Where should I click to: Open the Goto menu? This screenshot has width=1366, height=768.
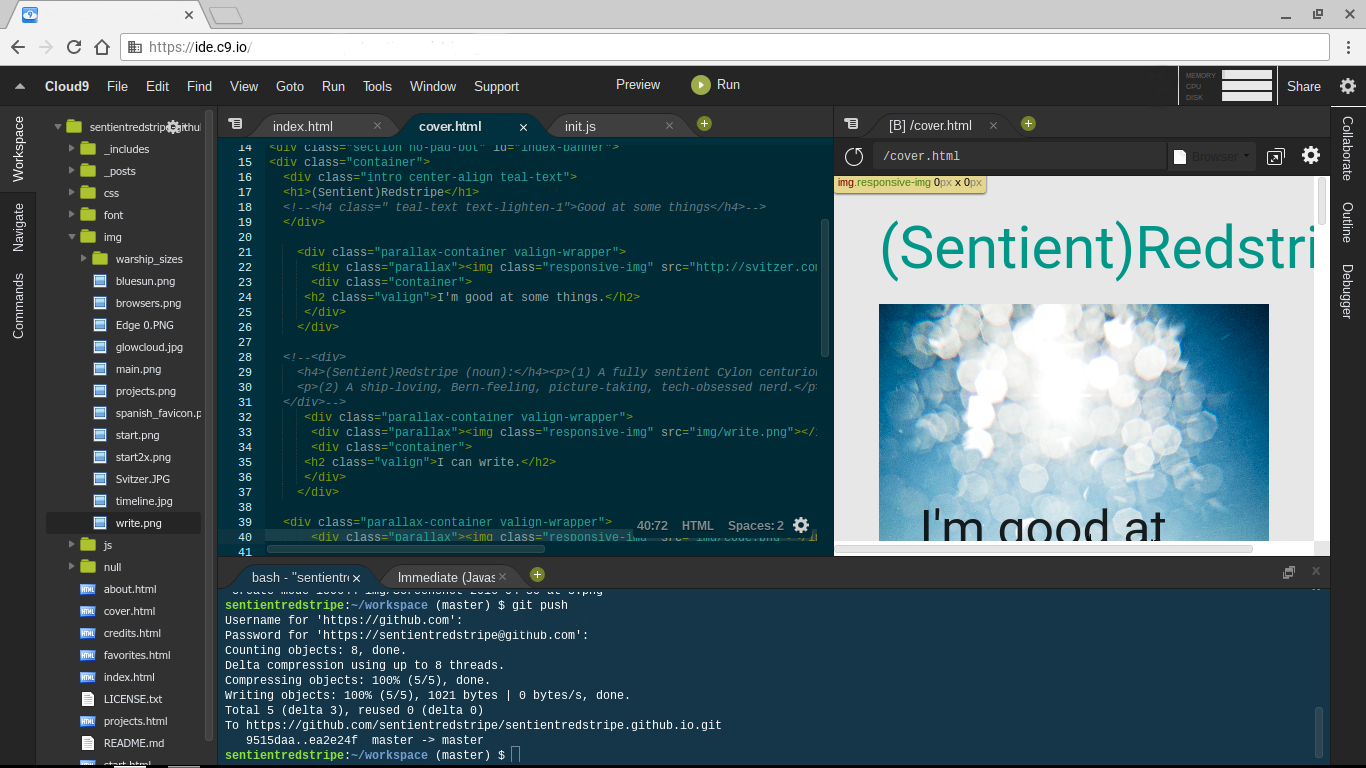(x=290, y=86)
